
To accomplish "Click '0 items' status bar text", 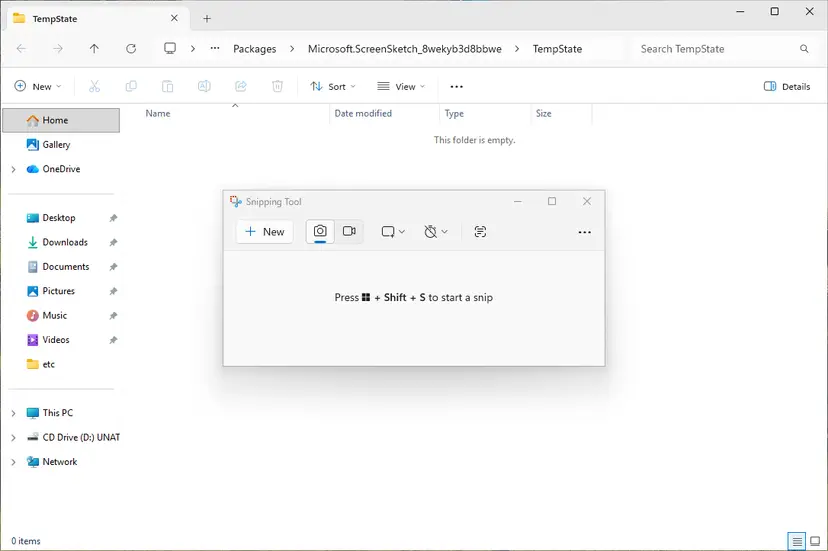I will point(26,541).
